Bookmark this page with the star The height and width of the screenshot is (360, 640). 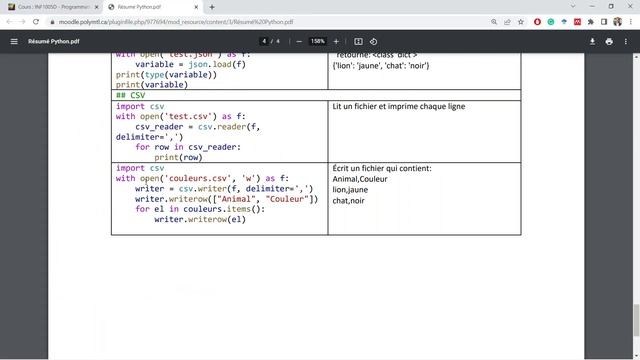pyautogui.click(x=521, y=22)
